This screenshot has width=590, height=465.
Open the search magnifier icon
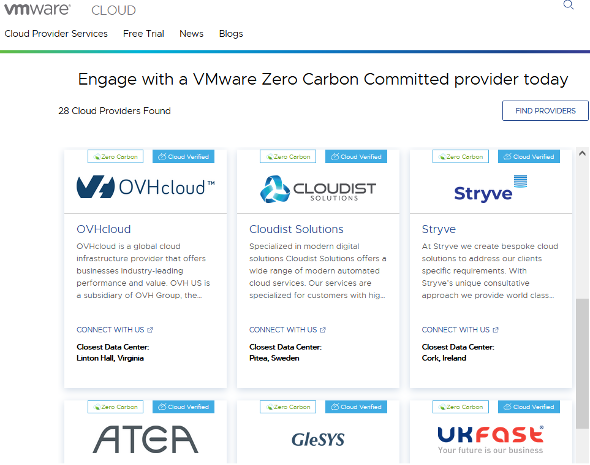(x=568, y=5)
